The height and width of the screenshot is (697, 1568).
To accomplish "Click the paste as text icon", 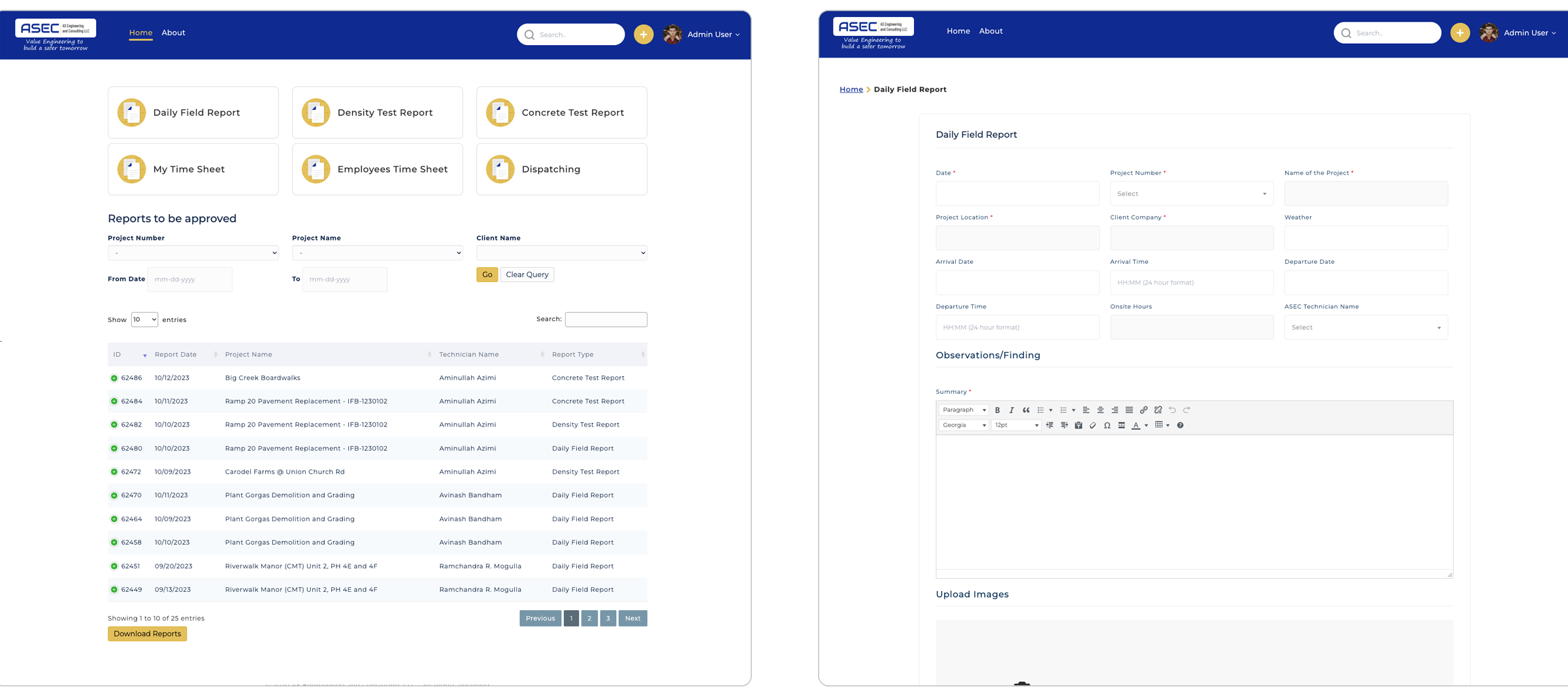I will (1078, 425).
